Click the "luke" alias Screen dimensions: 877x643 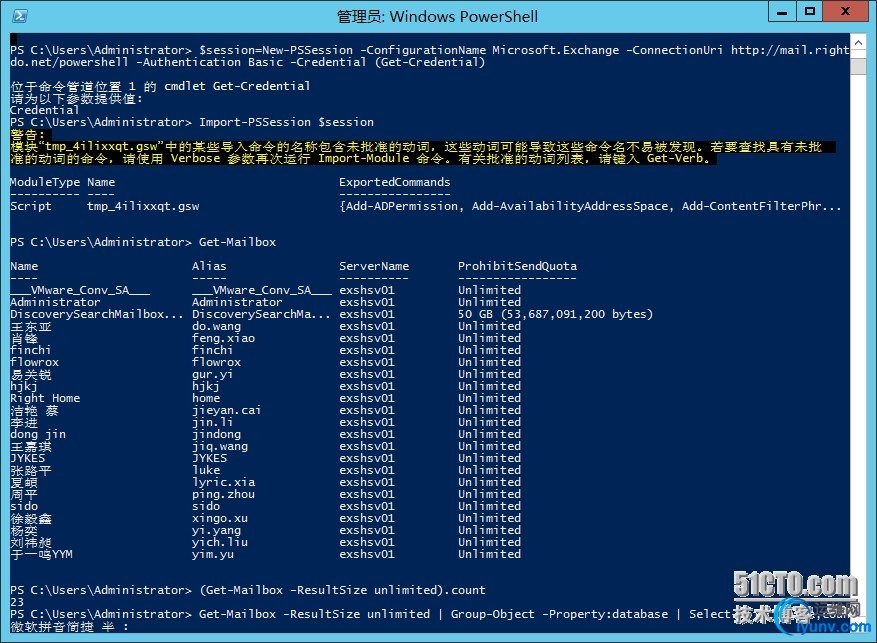click(206, 470)
